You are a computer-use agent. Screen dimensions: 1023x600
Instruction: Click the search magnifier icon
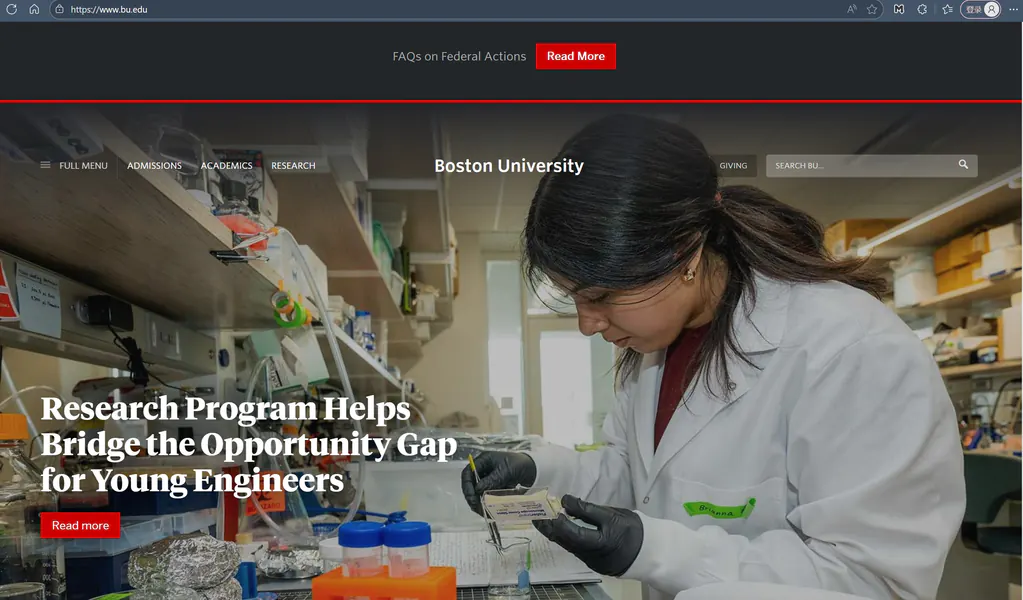[x=963, y=164]
